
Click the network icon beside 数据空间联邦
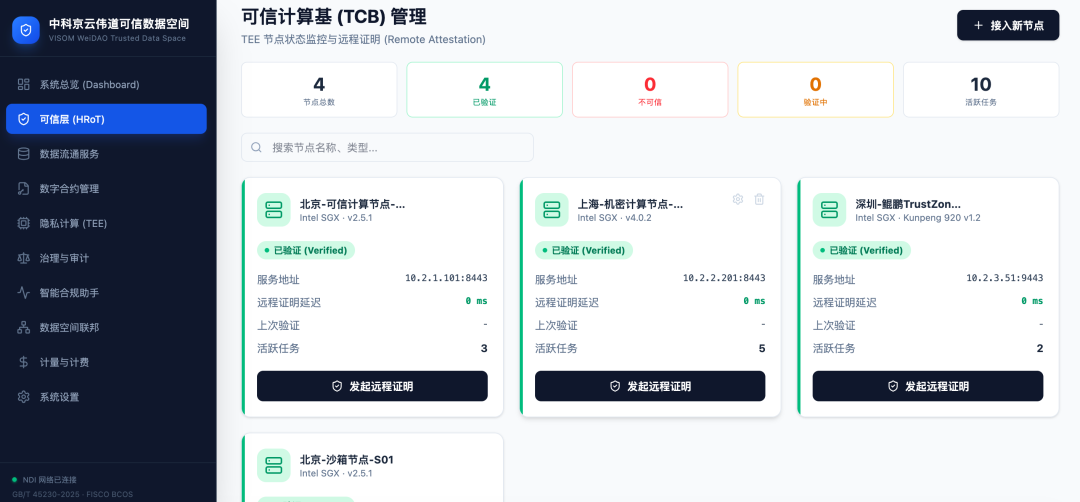(23, 327)
